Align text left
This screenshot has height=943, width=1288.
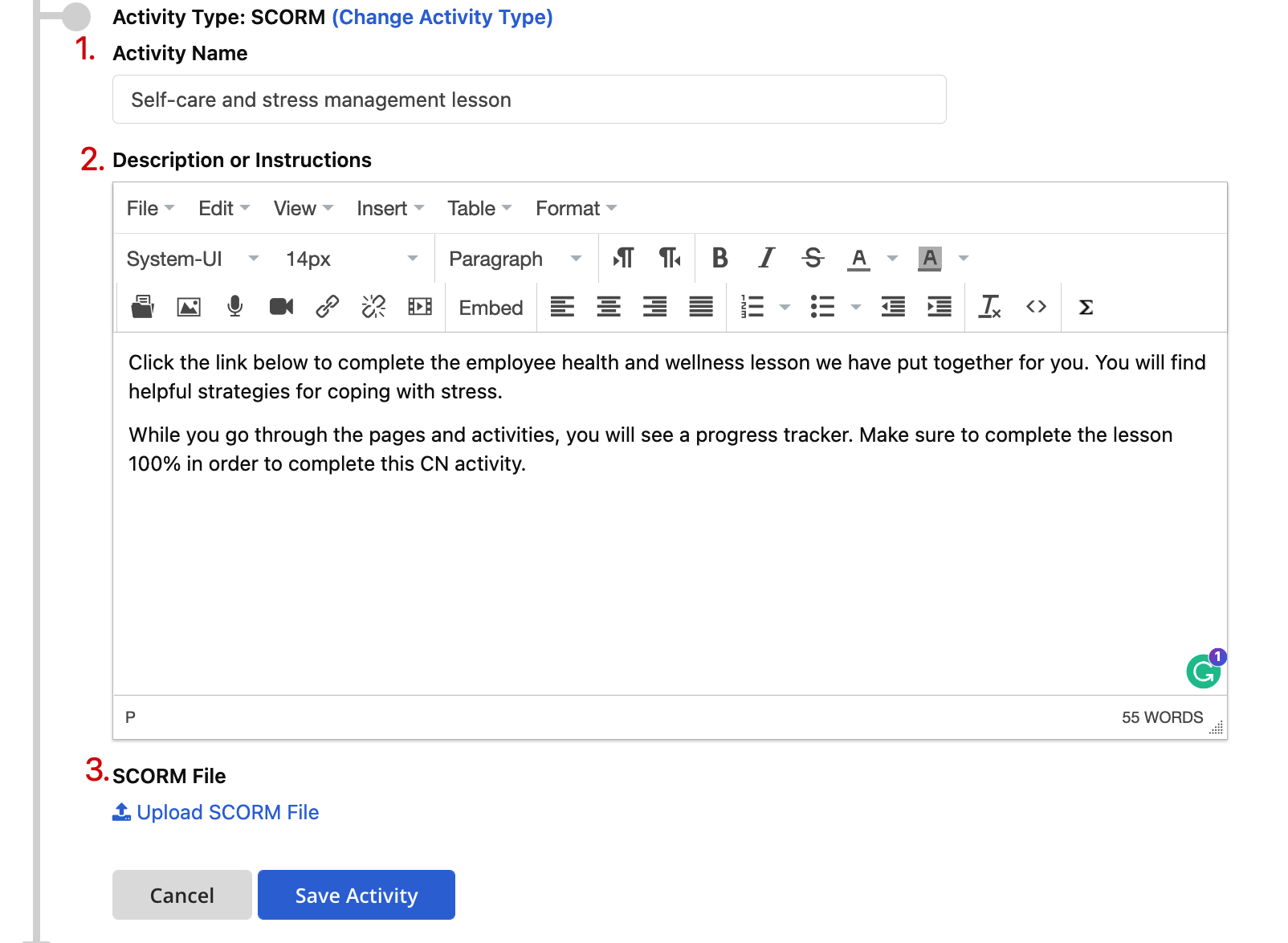pos(562,307)
